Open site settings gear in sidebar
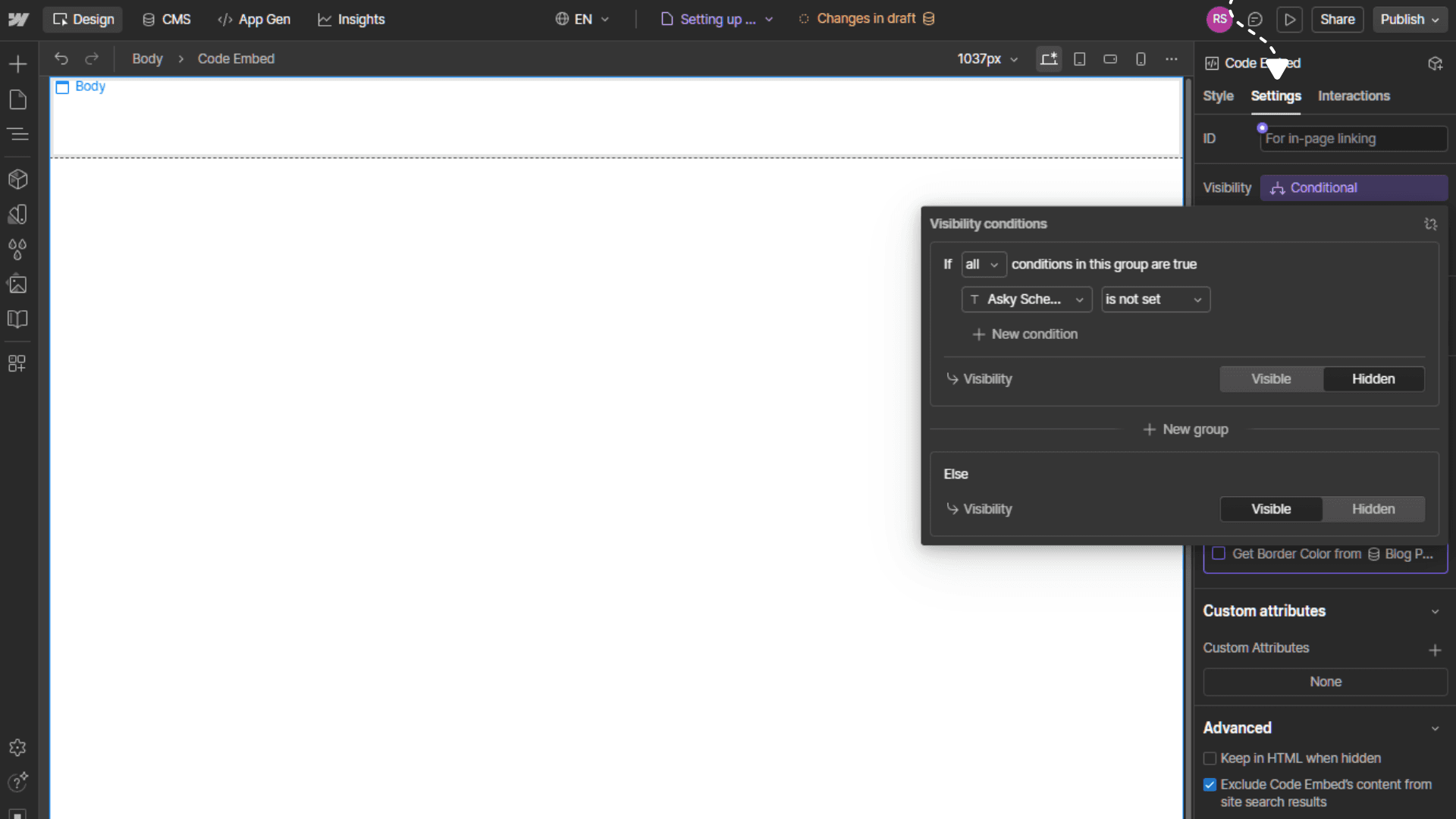This screenshot has width=1456, height=819. click(17, 748)
